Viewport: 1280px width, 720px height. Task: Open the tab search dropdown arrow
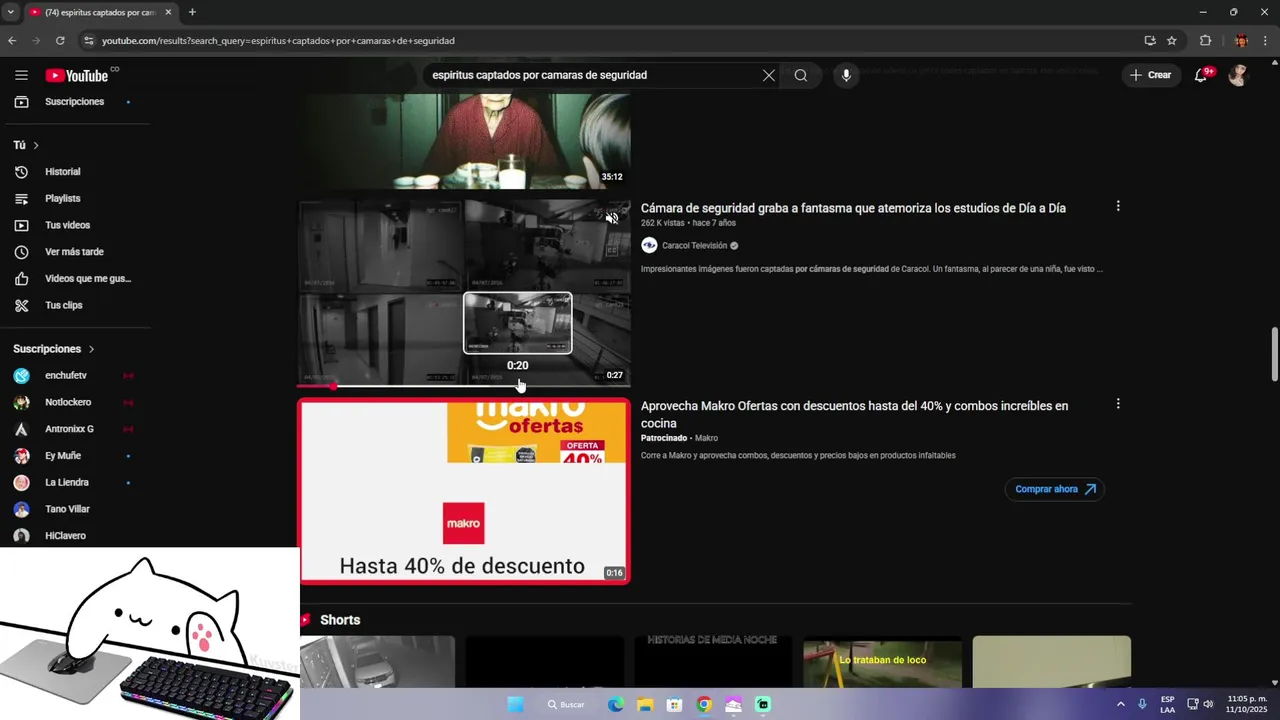point(10,12)
